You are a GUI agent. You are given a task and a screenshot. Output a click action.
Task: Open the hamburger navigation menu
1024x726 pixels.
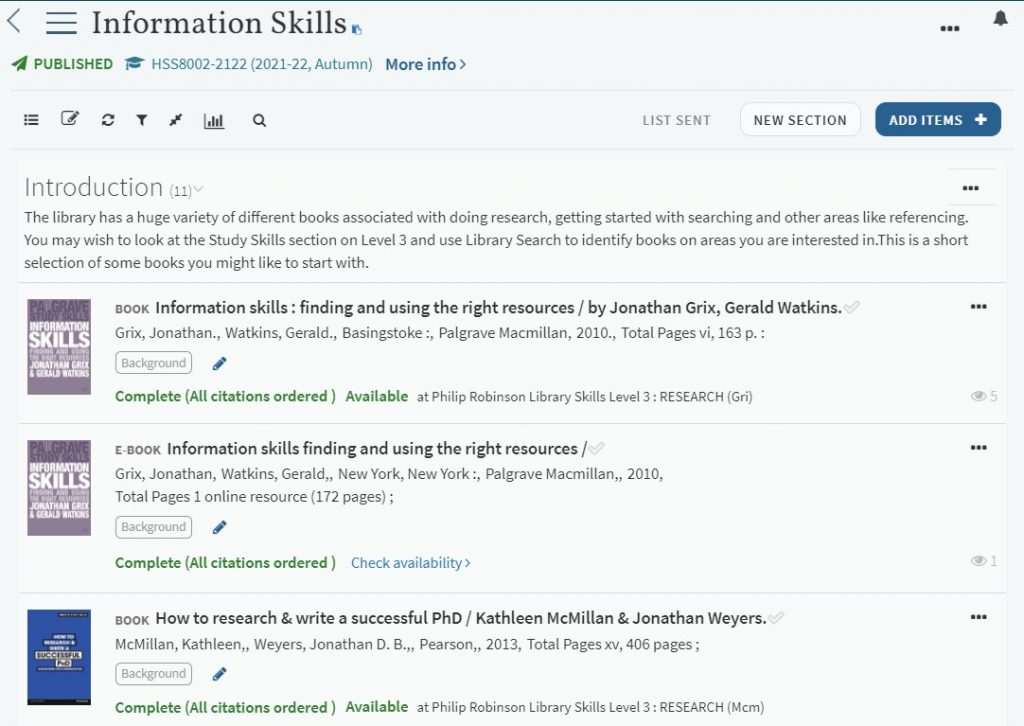pyautogui.click(x=61, y=23)
